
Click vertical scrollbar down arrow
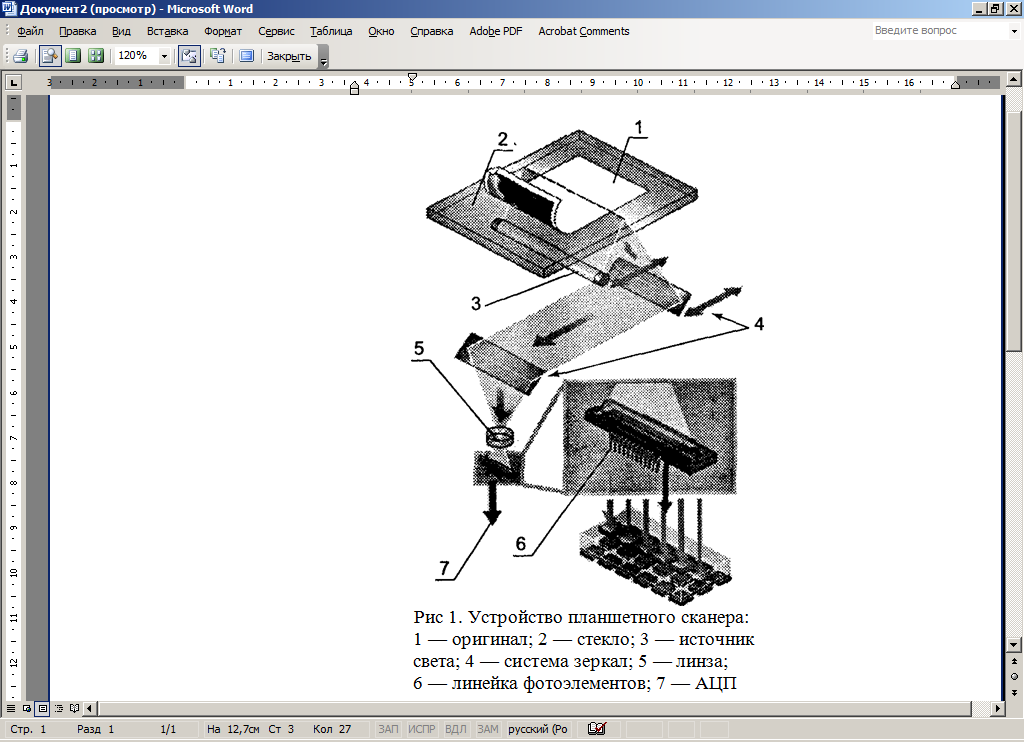pos(1014,645)
